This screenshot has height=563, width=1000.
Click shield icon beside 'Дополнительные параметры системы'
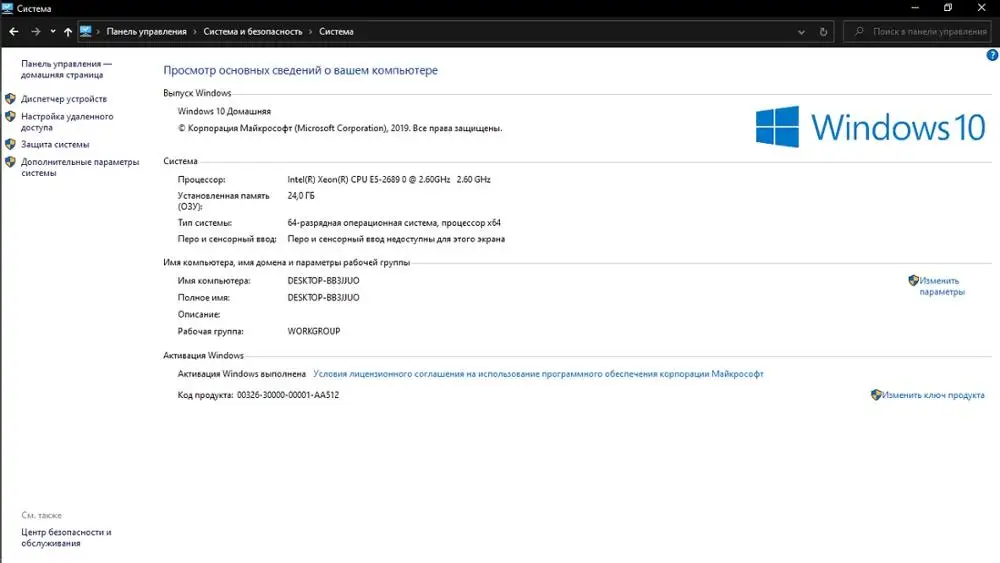point(10,162)
